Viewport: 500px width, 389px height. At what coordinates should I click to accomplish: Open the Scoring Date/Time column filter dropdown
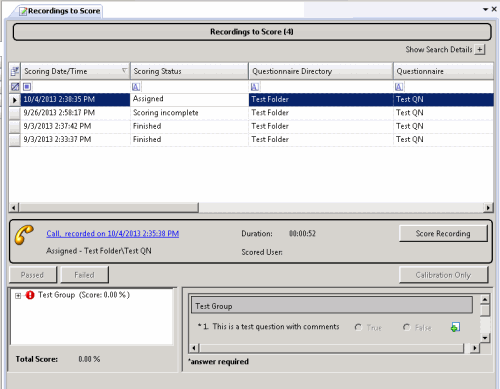(125, 70)
